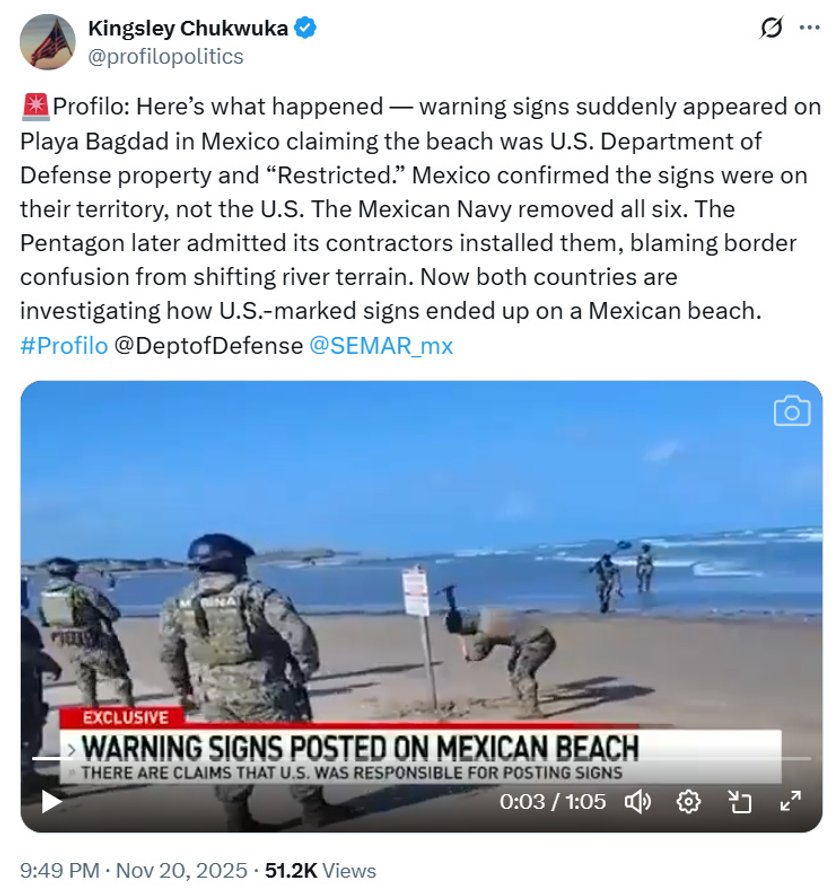
Task: Click the verified blue checkmark badge
Action: point(306,28)
